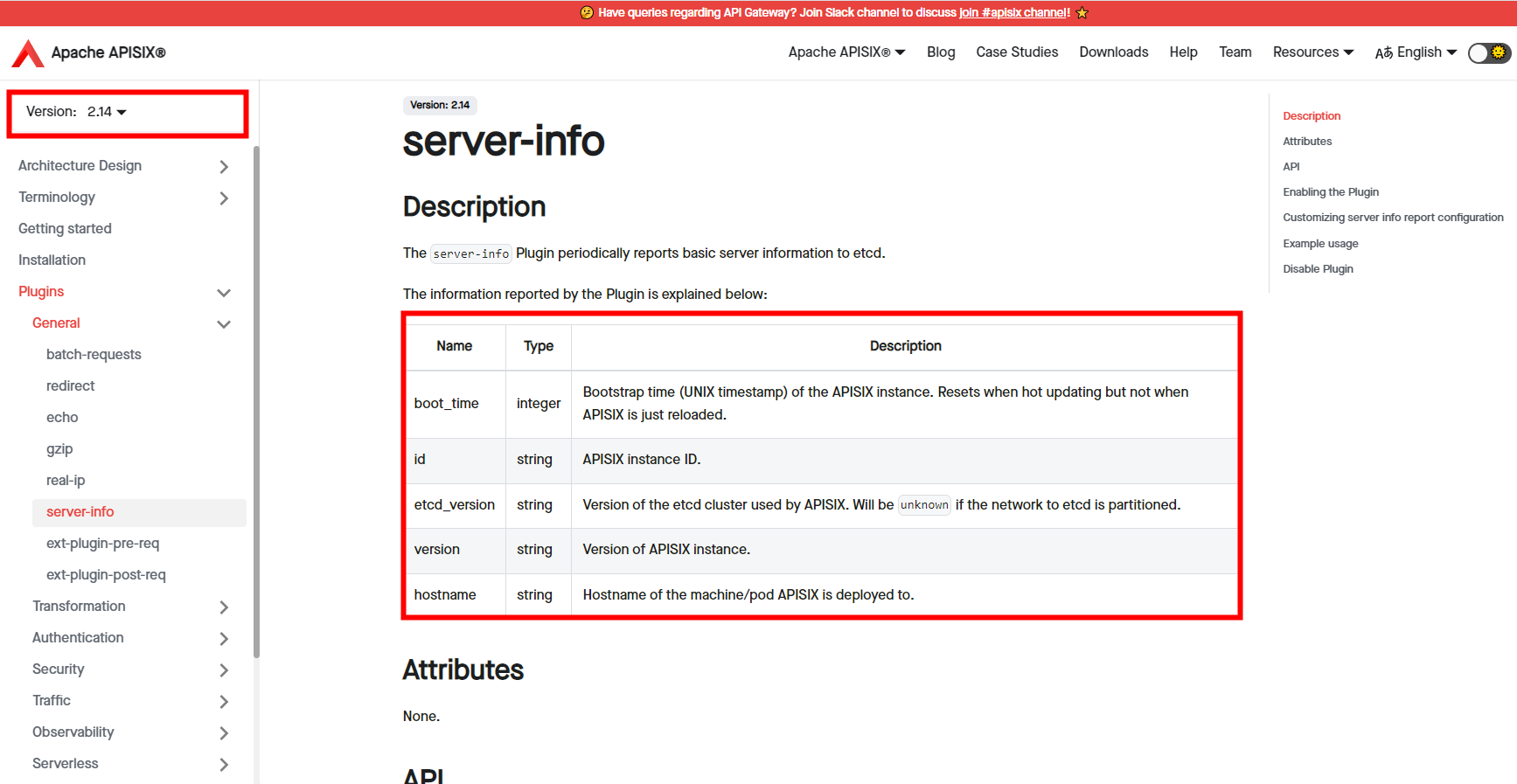Click the boot_time table cell
This screenshot has height=784, width=1517.
tap(456, 404)
